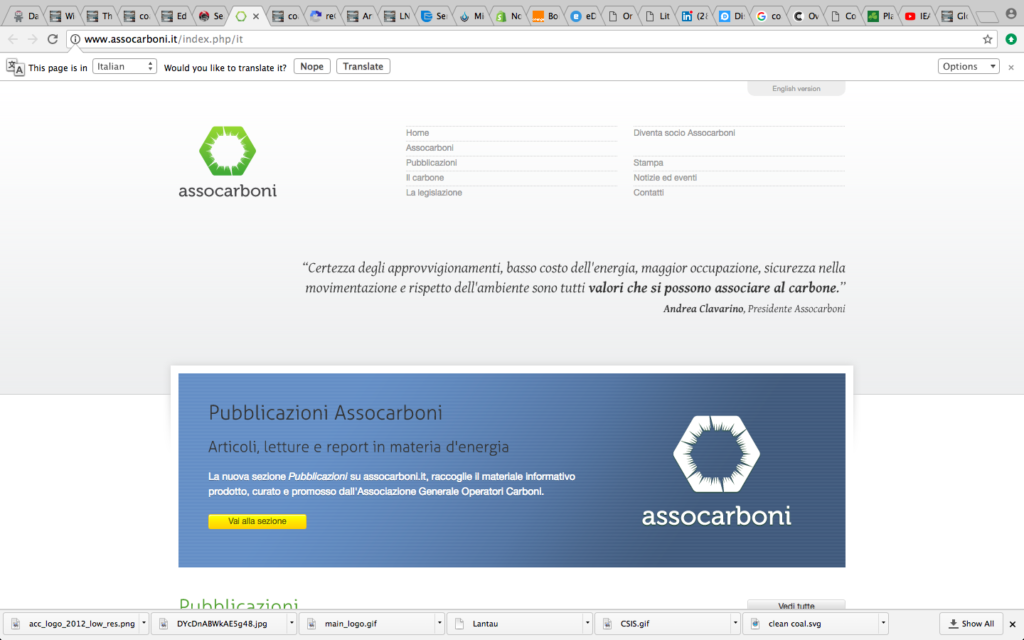1024x640 pixels.
Task: Click the Translate button
Action: pyautogui.click(x=363, y=67)
